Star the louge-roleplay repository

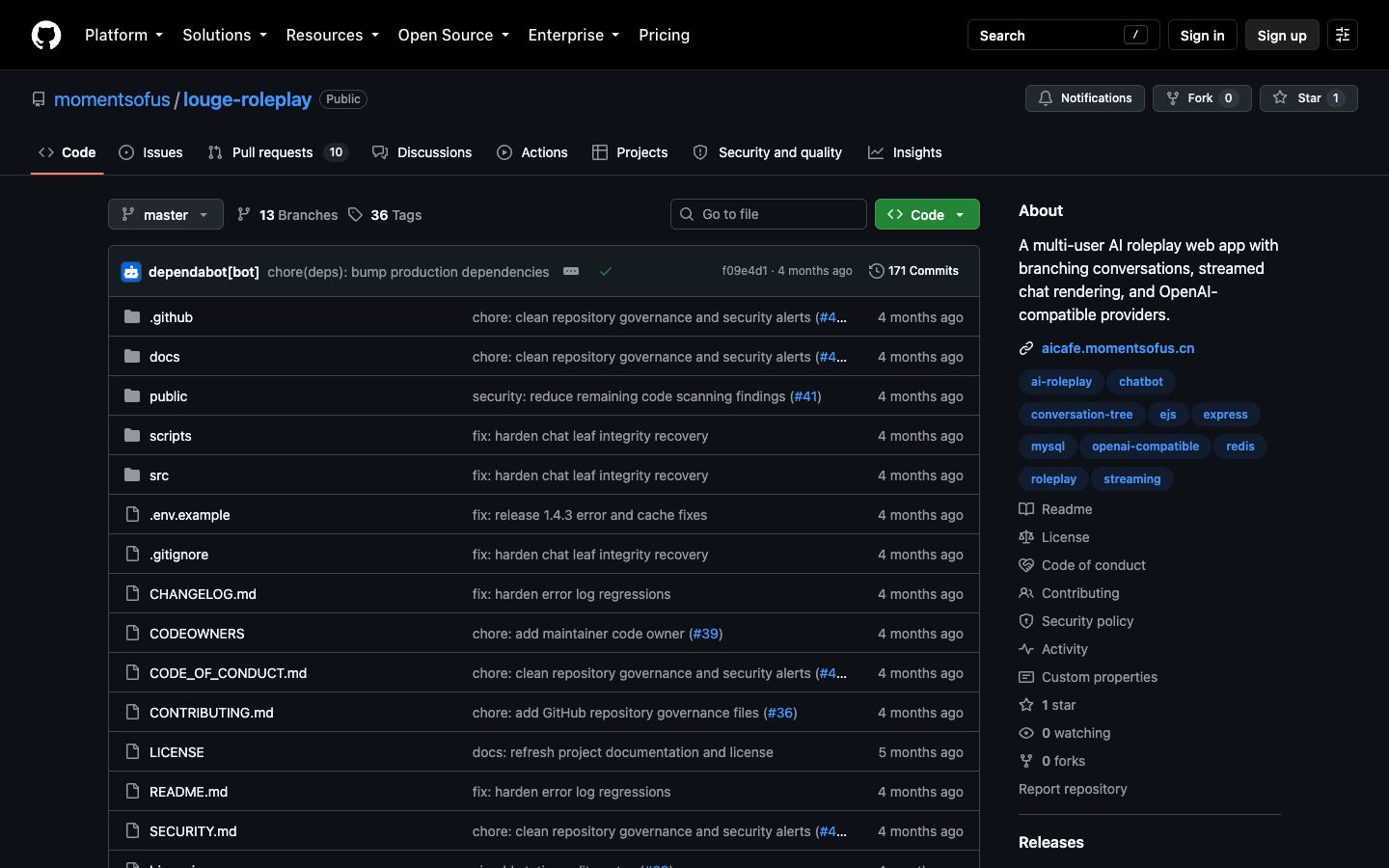point(1308,98)
